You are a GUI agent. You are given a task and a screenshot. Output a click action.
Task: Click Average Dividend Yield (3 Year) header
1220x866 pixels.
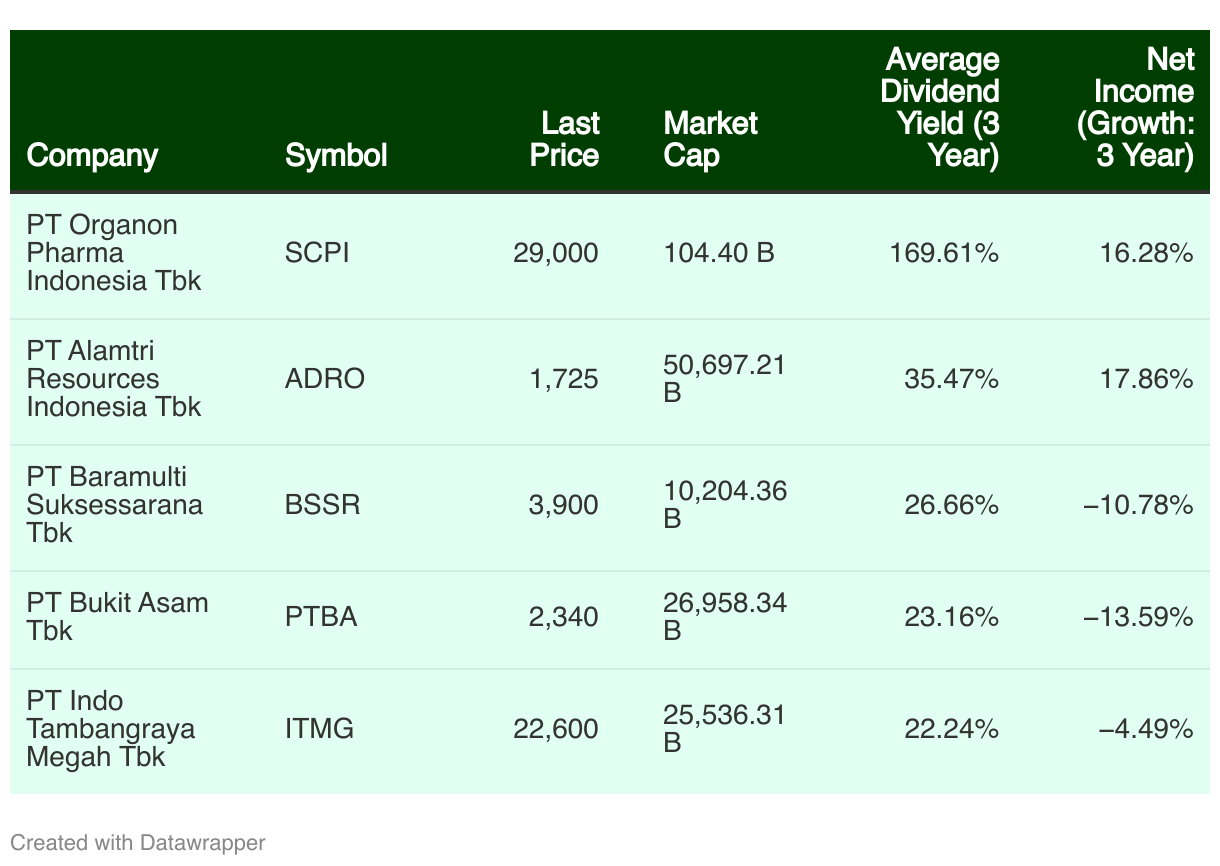point(939,107)
